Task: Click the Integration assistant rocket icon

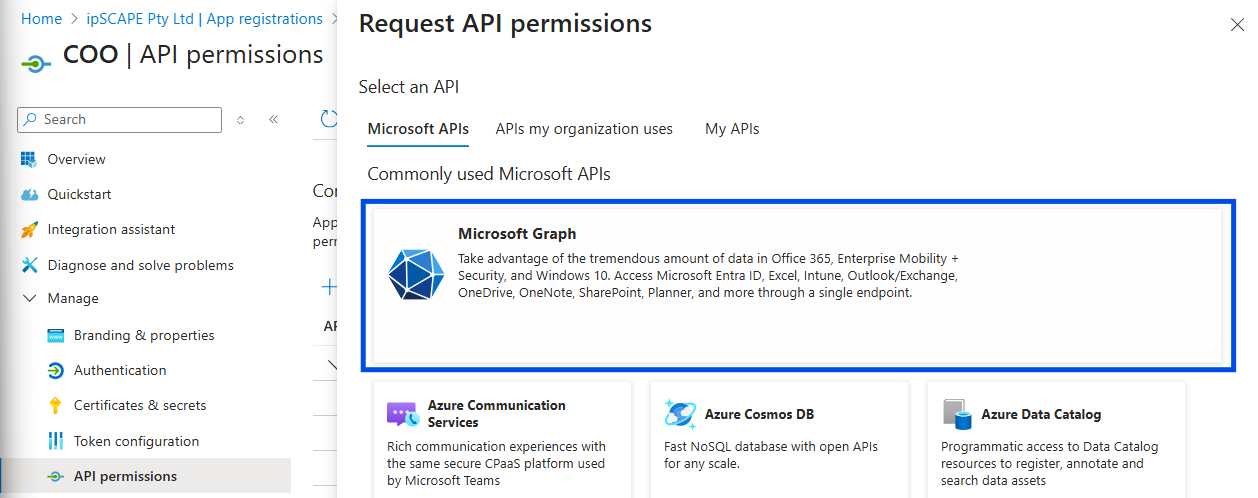Action: point(29,230)
